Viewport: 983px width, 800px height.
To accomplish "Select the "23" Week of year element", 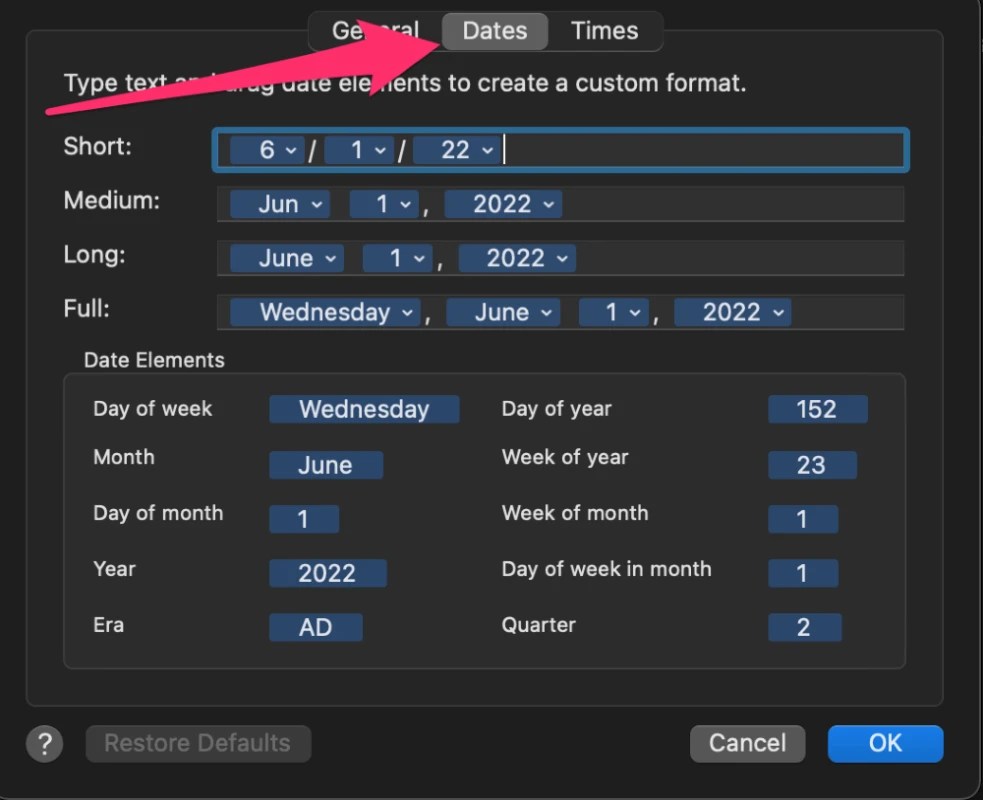I will 812,464.
